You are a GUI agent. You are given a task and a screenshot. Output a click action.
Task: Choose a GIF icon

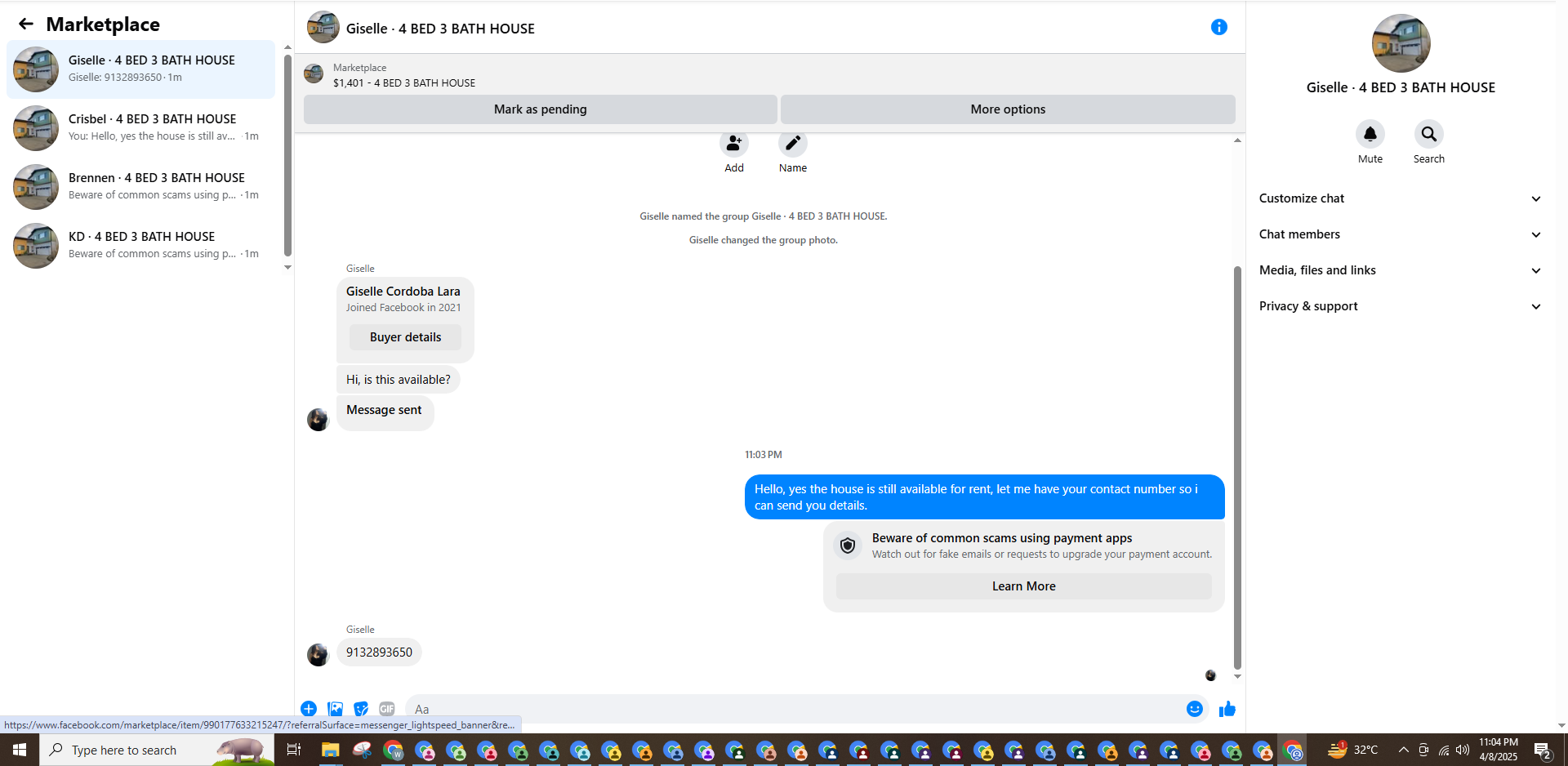coord(387,709)
